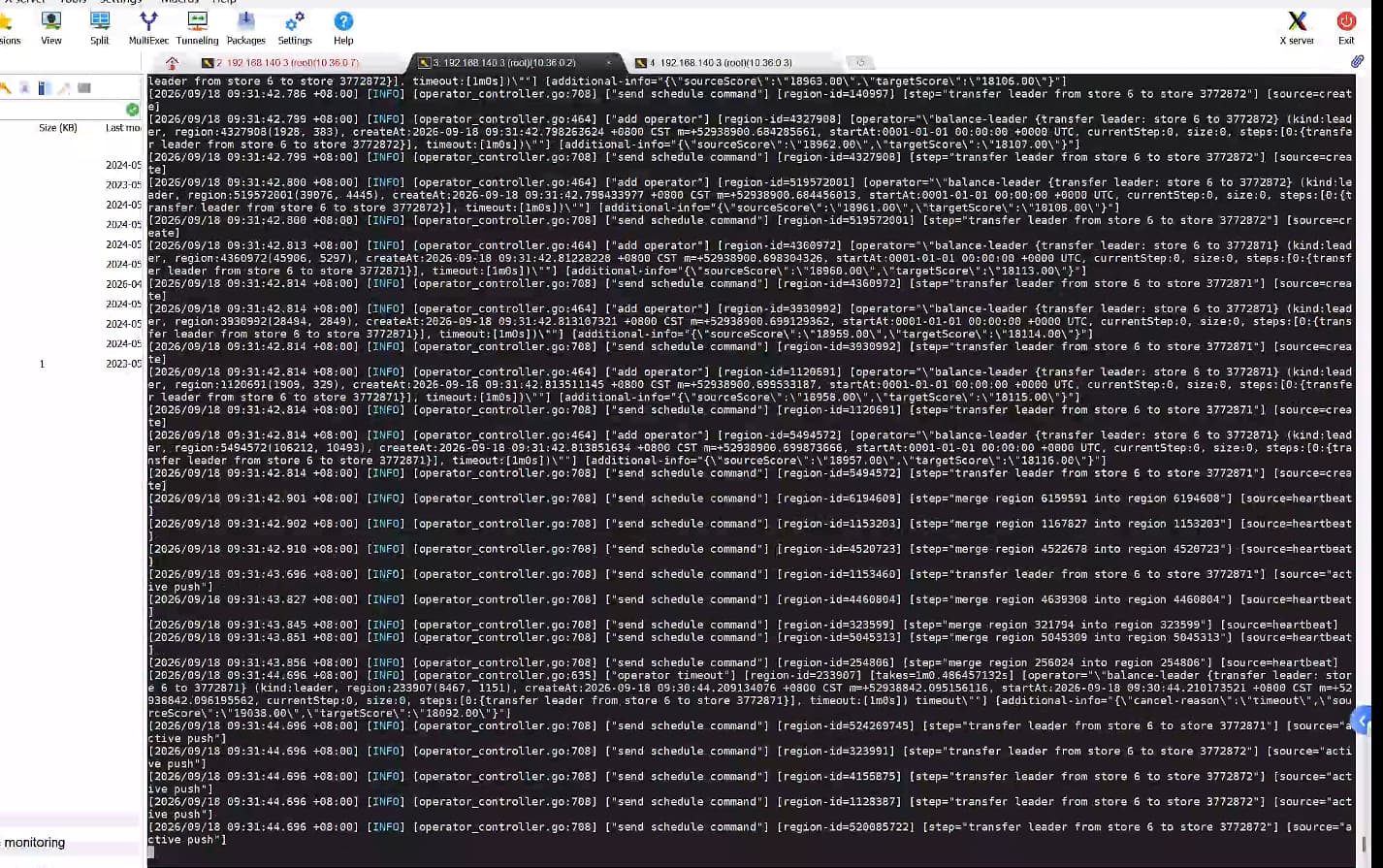
Task: Open the View toolbar icon
Action: (51, 27)
